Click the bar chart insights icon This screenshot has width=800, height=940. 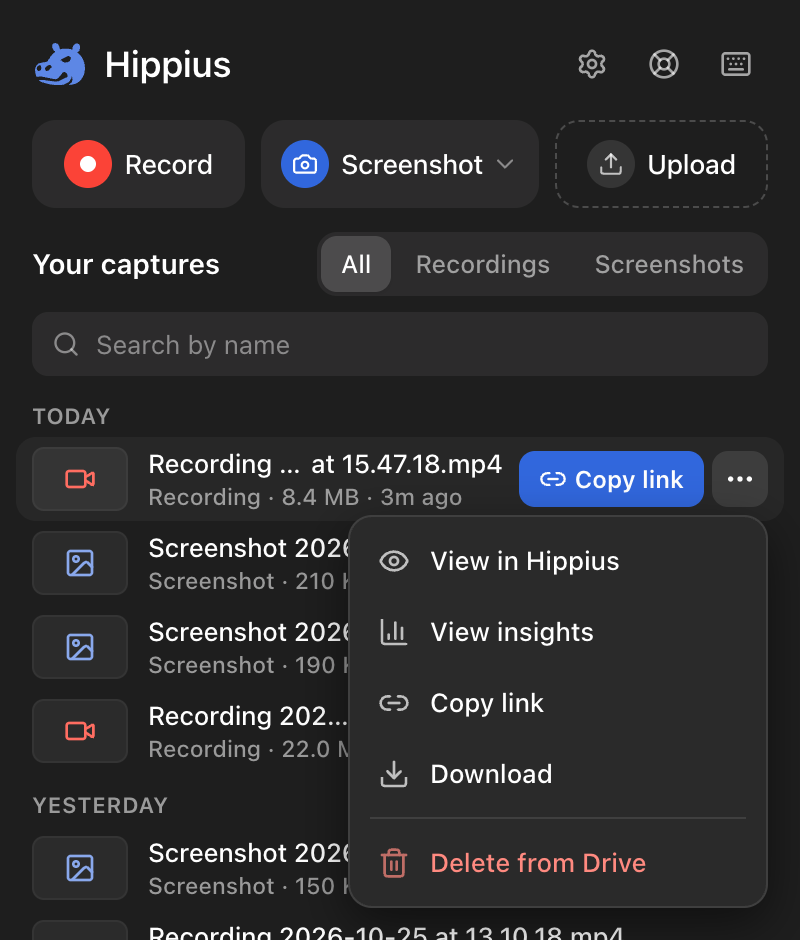[393, 632]
